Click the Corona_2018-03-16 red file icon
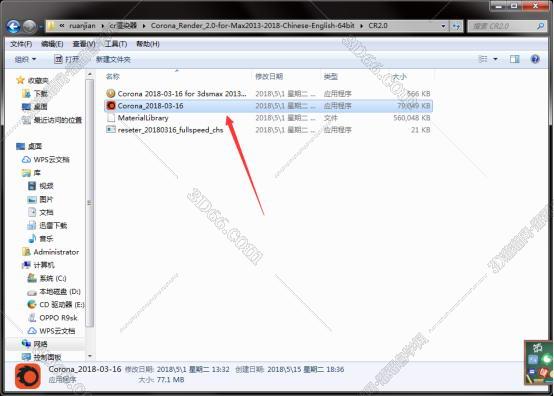This screenshot has width=554, height=396. pyautogui.click(x=111, y=105)
